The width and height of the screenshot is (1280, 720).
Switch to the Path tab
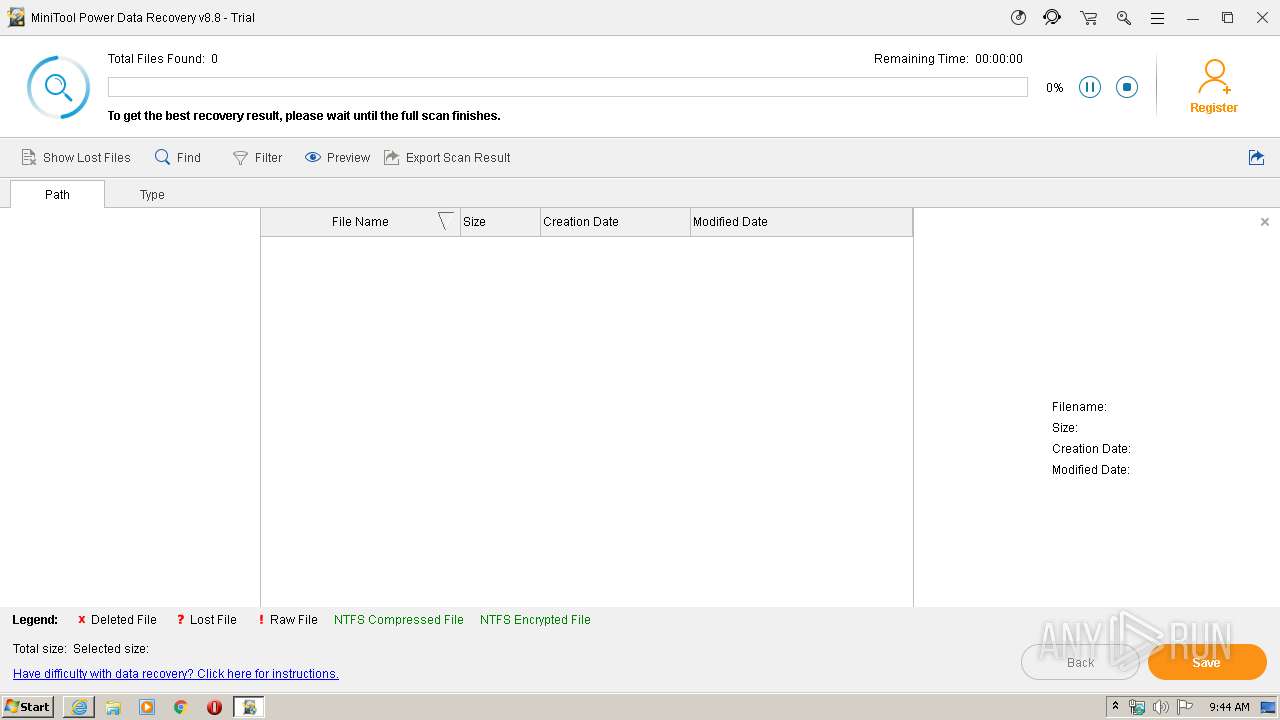click(57, 194)
